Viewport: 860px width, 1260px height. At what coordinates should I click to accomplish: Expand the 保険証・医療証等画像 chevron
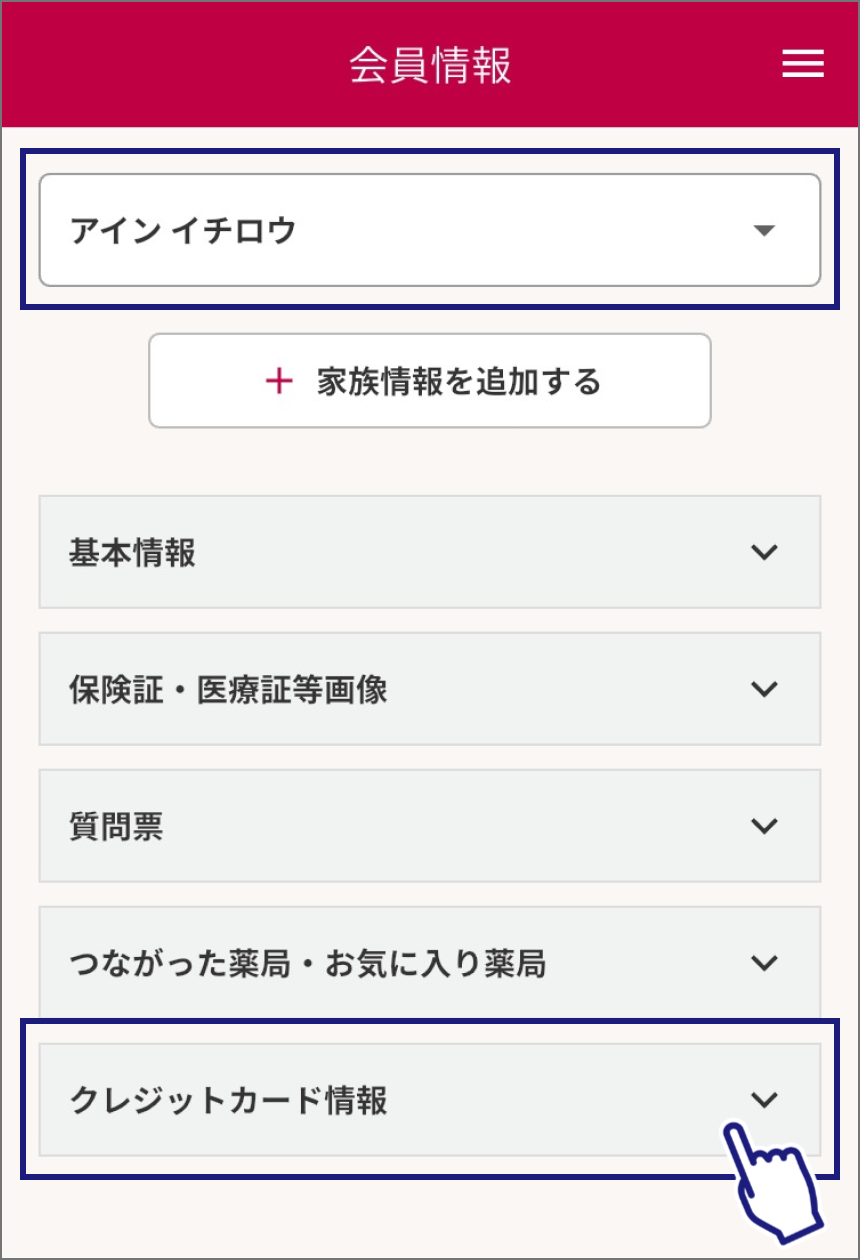[764, 689]
